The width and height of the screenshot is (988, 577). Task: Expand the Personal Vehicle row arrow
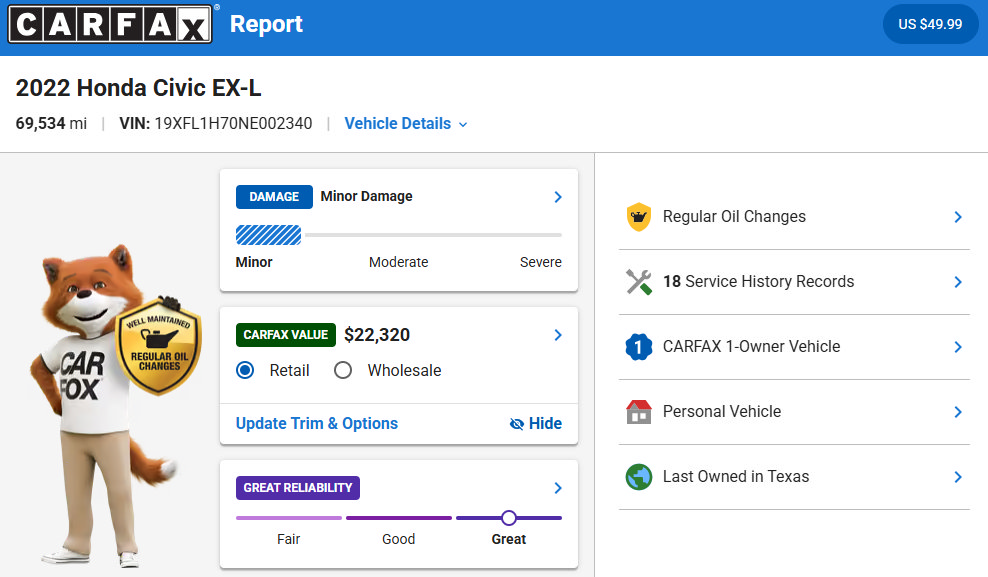click(958, 412)
